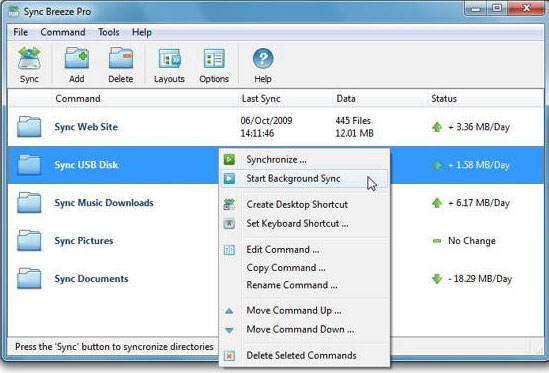Image resolution: width=549 pixels, height=373 pixels.
Task: Click the 12.01 MB data size
Action: 354,133
